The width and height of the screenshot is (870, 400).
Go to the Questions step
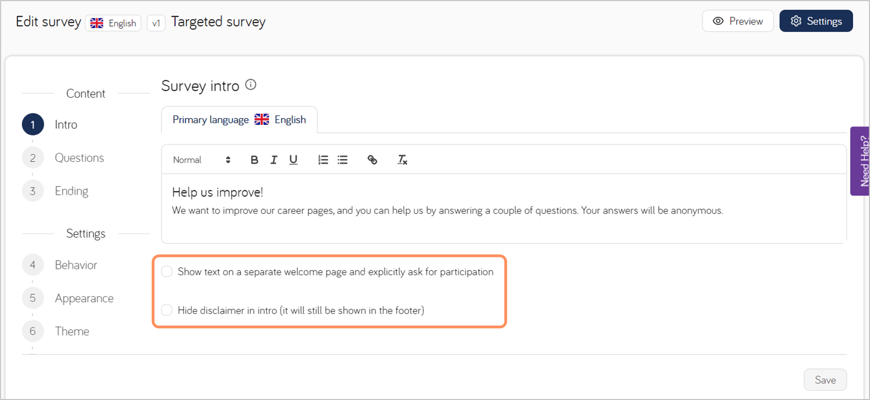[79, 158]
